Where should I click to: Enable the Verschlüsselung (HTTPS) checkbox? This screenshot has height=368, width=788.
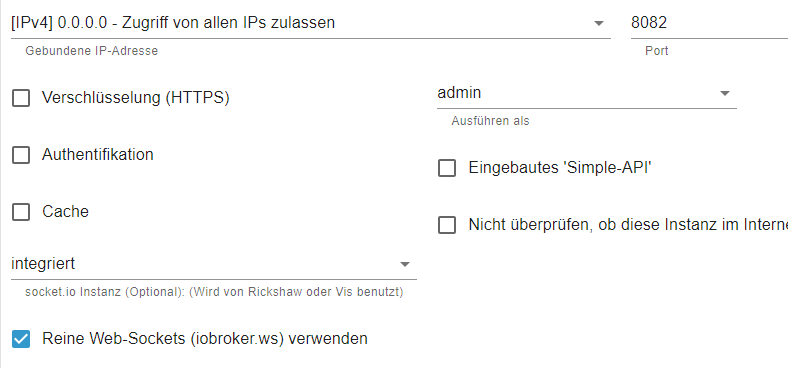tap(21, 98)
